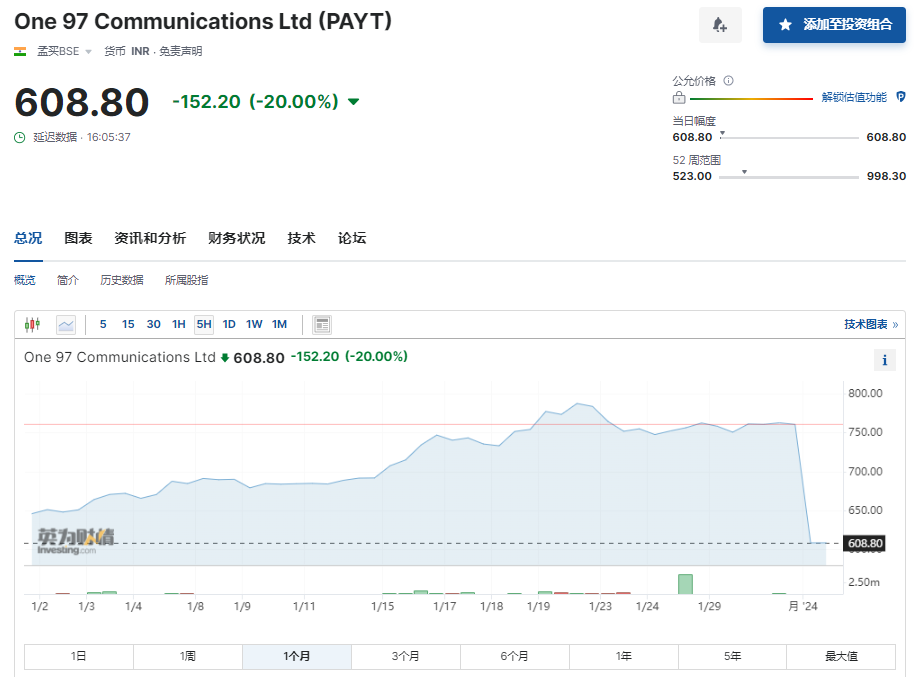The image size is (914, 677).
Task: Set chart interval to 1D
Action: (x=229, y=324)
